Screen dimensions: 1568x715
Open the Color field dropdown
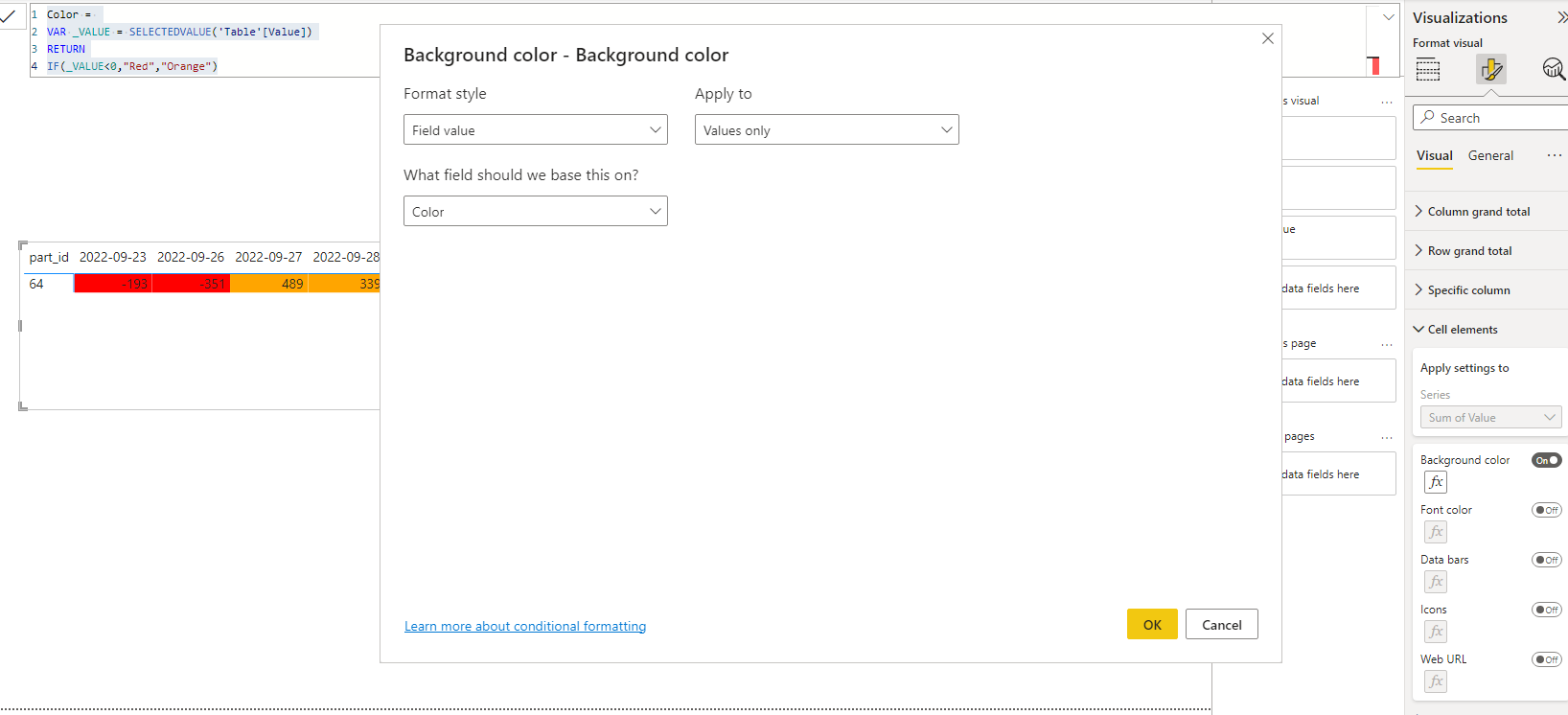536,212
